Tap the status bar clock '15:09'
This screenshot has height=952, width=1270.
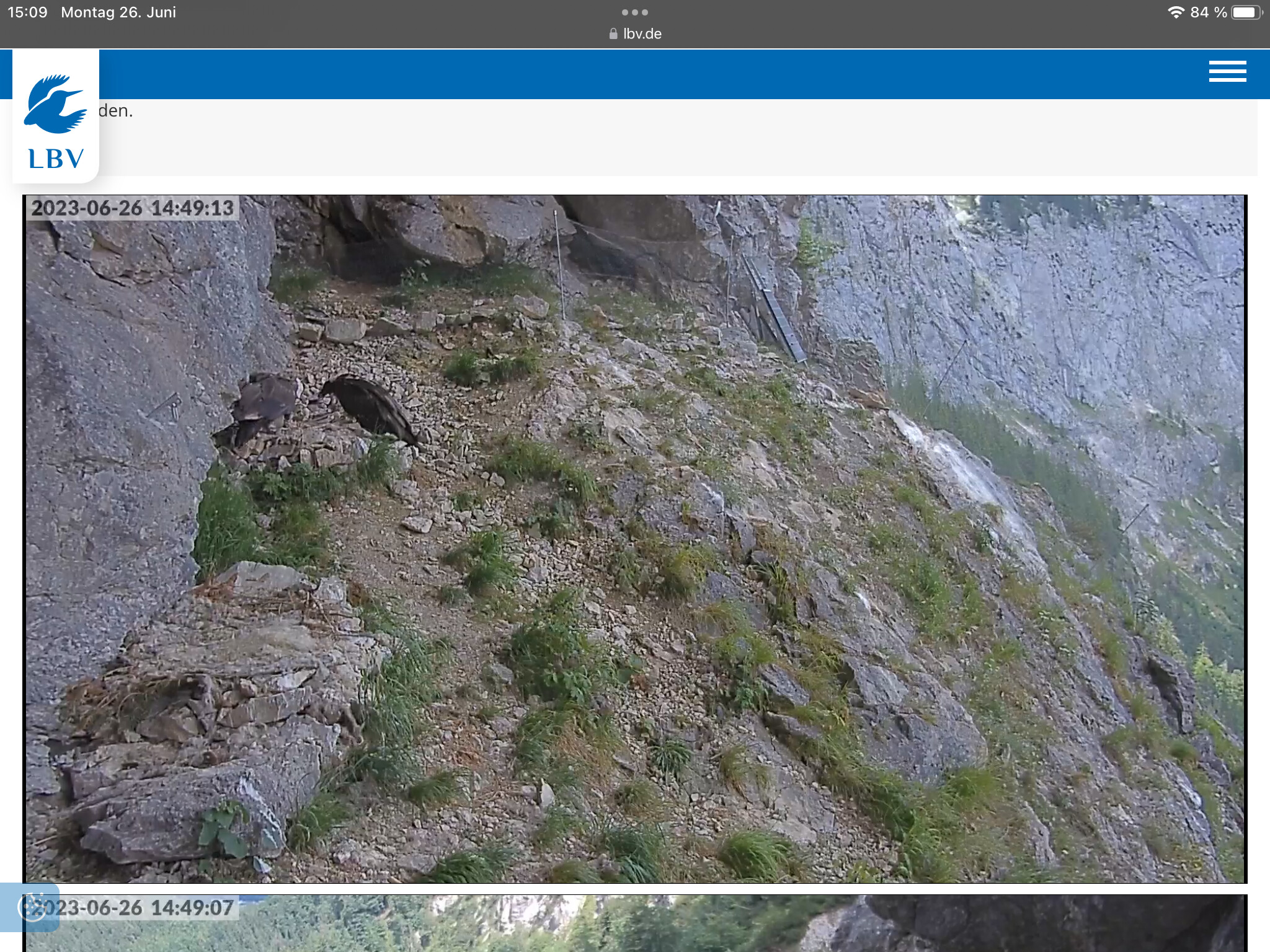[27, 12]
